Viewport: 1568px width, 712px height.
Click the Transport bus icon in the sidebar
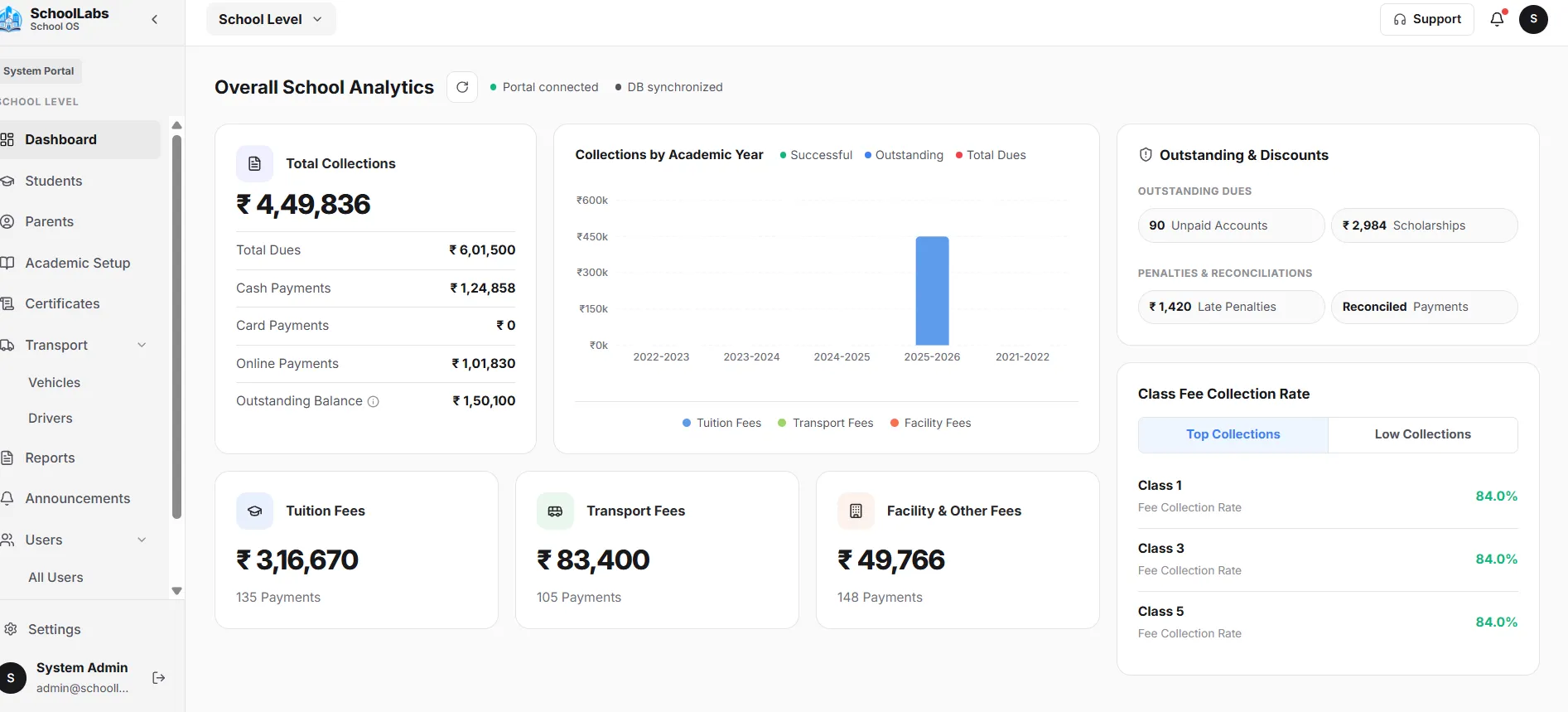(x=7, y=345)
